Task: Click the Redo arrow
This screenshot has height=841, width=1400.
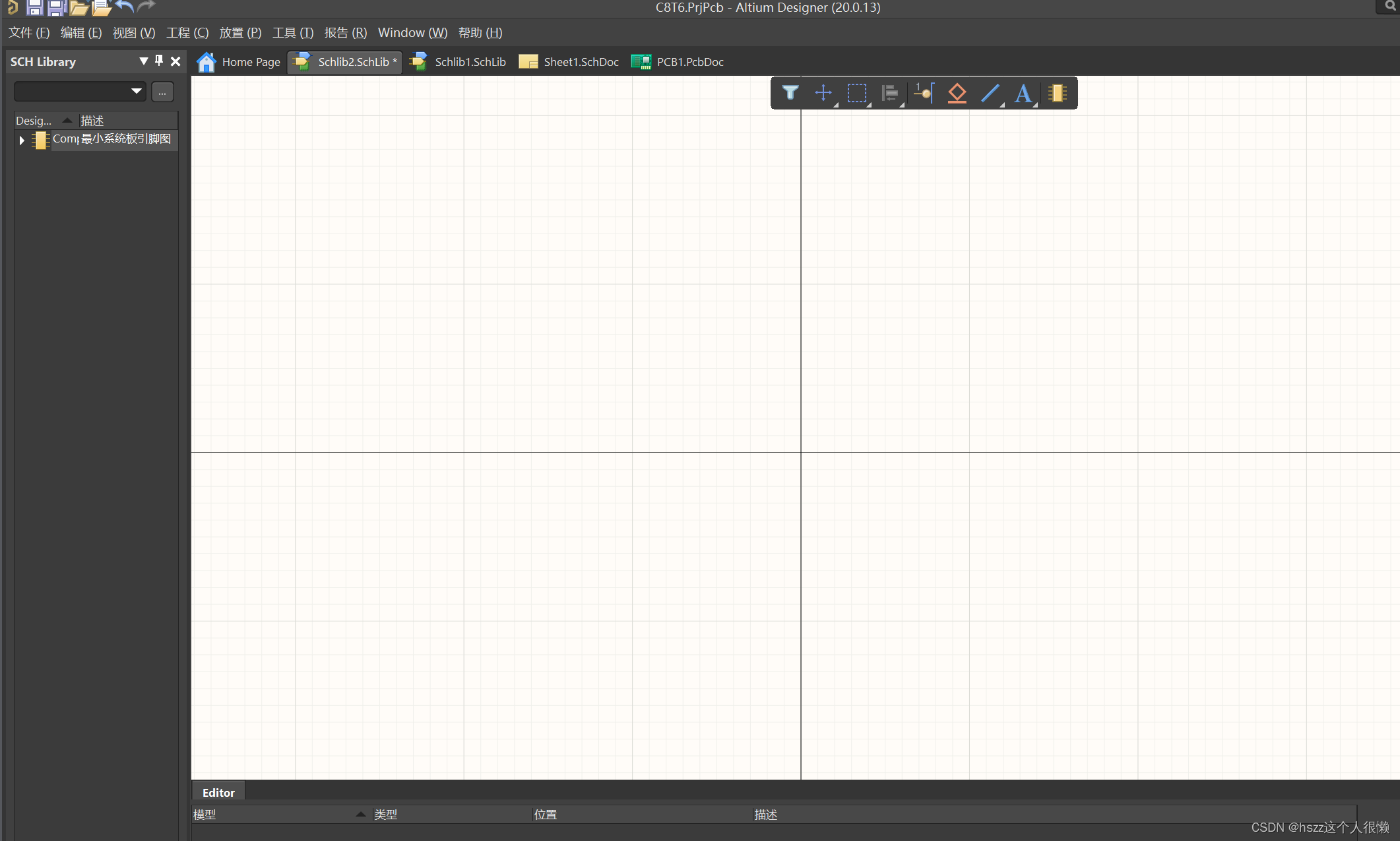Action: (146, 7)
